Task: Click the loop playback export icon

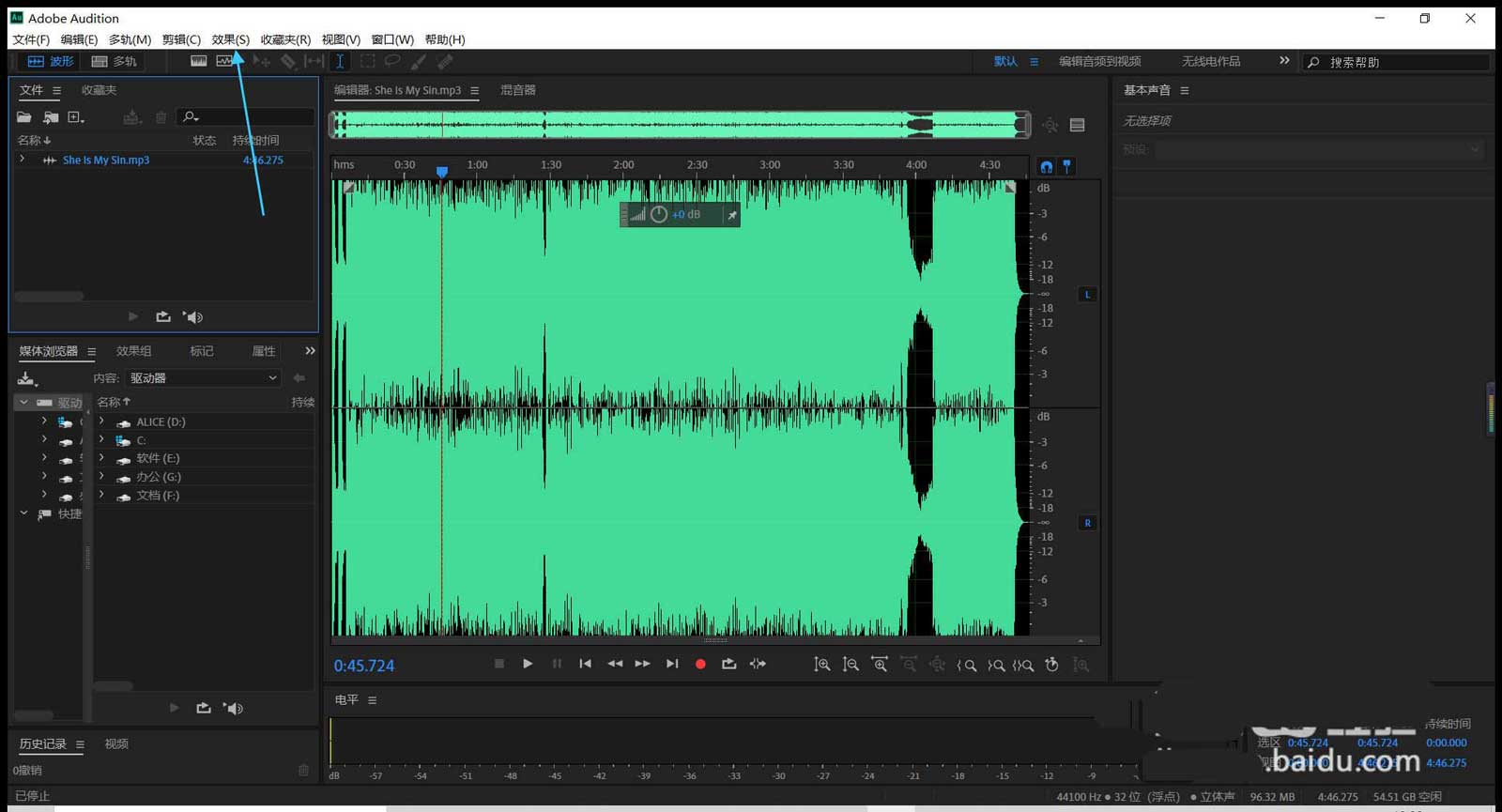Action: click(728, 664)
